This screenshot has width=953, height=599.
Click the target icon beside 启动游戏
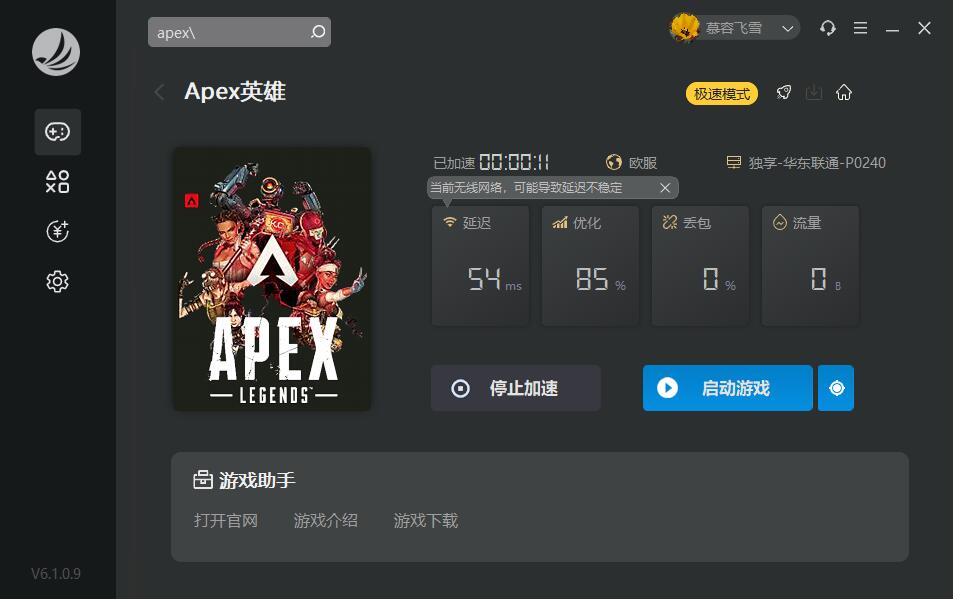pos(836,388)
